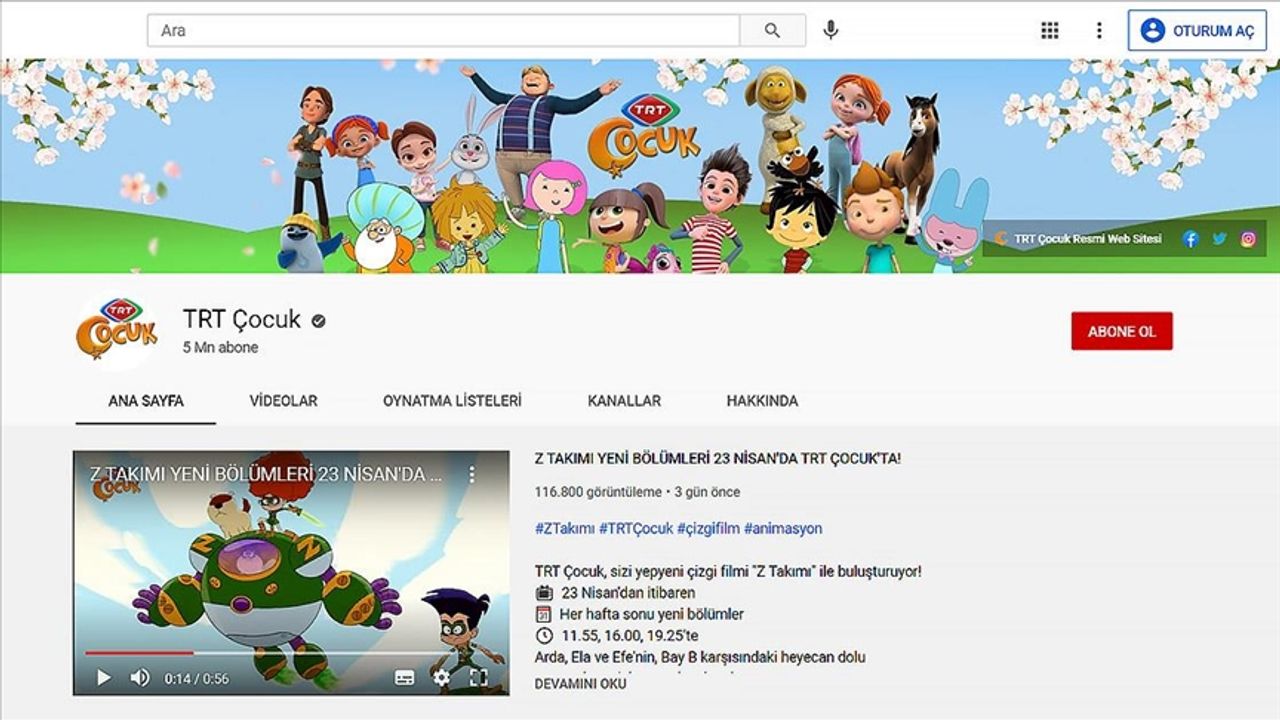Click the search magnifier button
The width and height of the screenshot is (1280, 720).
coord(772,31)
